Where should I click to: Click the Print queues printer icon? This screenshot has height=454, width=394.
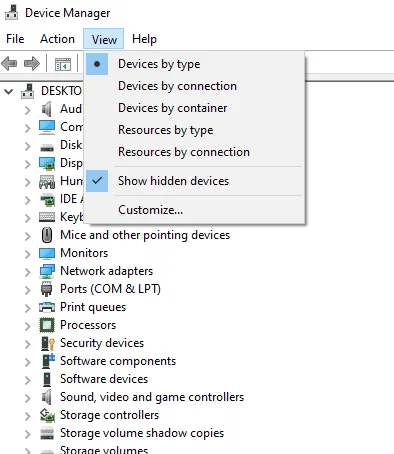(47, 307)
